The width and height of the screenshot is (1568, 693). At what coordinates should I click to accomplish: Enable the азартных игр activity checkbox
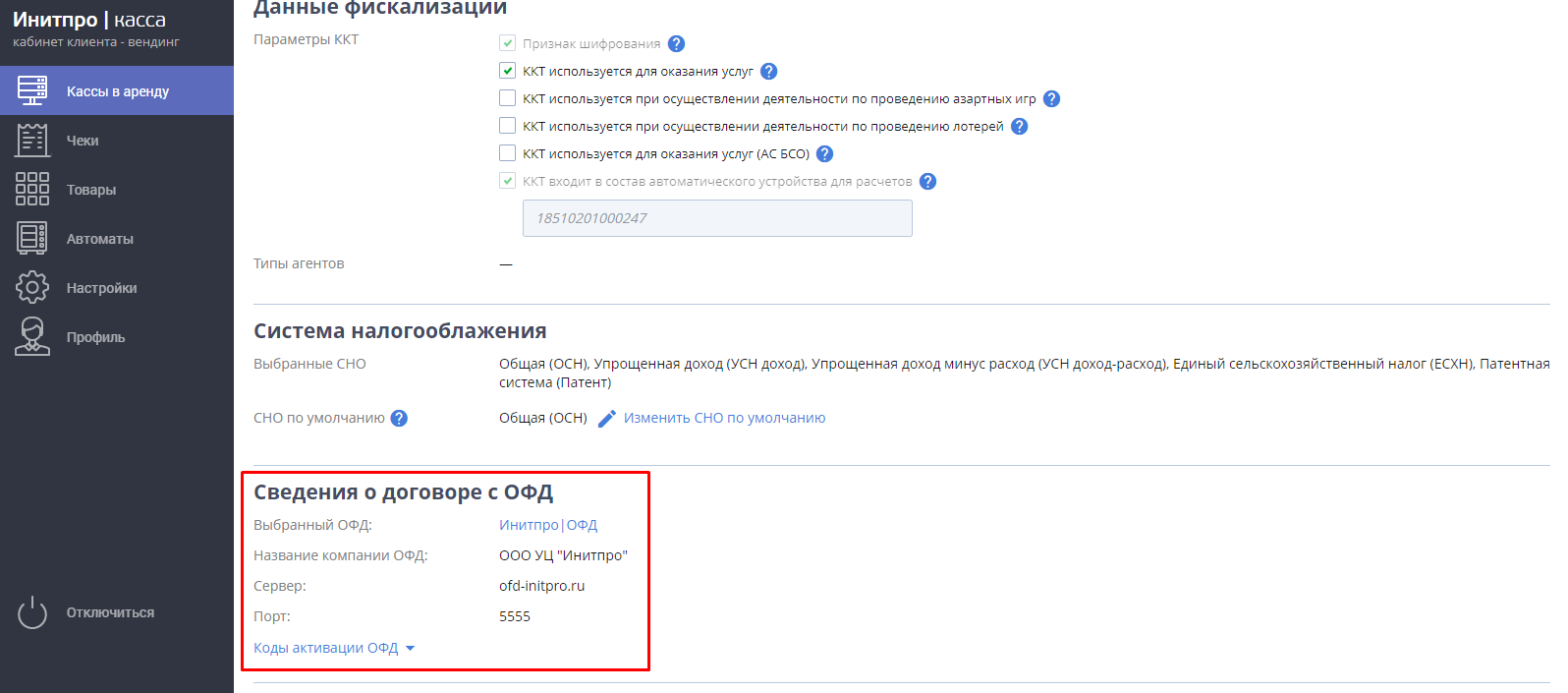coord(507,97)
